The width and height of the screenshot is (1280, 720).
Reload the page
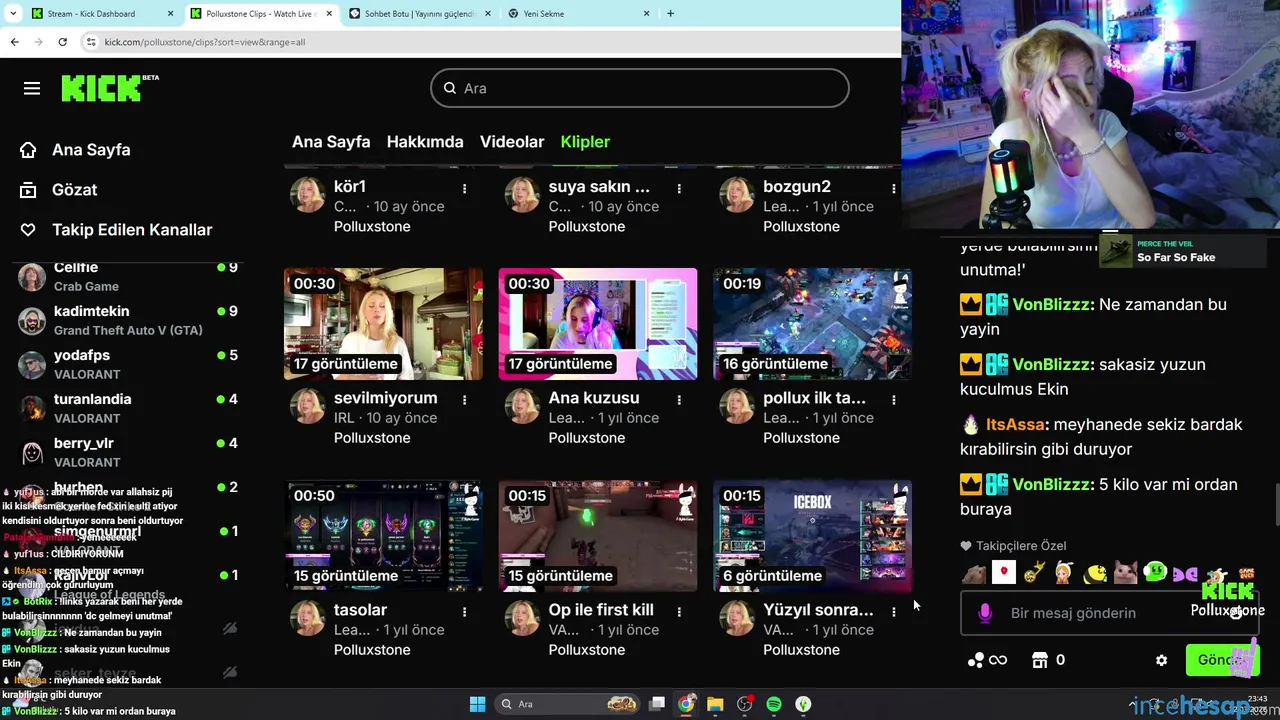[62, 42]
